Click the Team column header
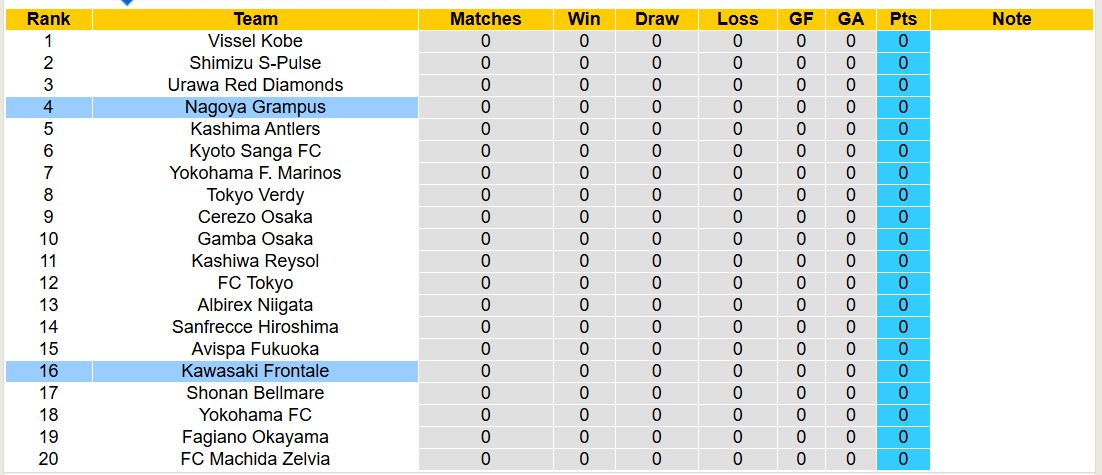Viewport: 1102px width, 475px height. [x=255, y=19]
